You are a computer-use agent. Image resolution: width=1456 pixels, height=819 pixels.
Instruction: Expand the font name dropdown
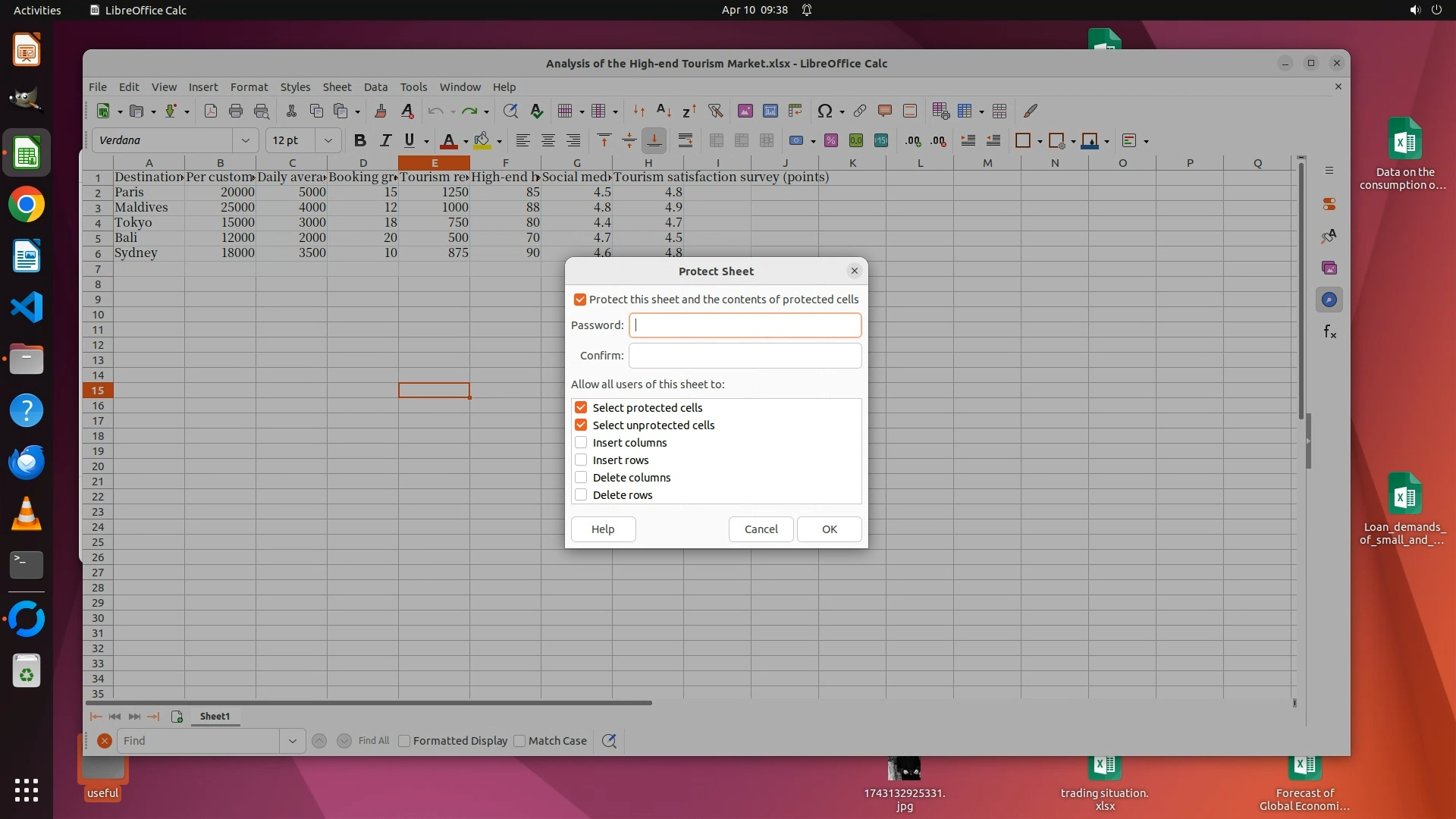pyautogui.click(x=245, y=140)
